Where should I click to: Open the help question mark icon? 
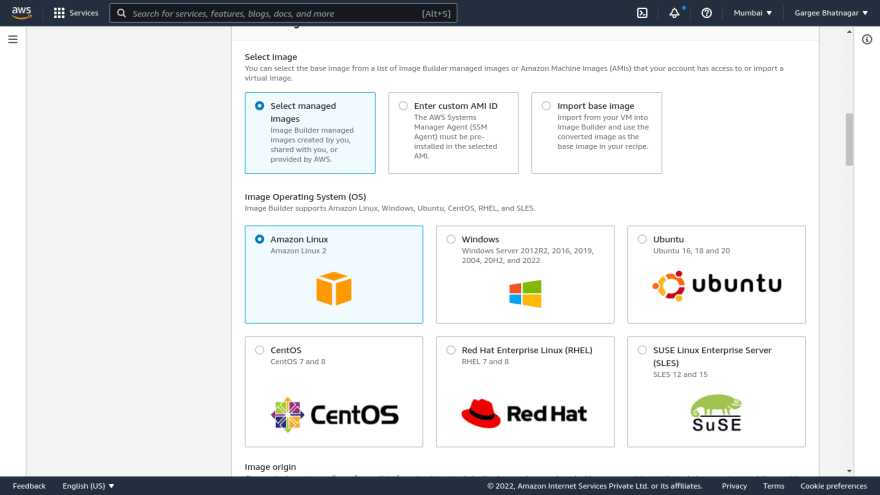707,13
